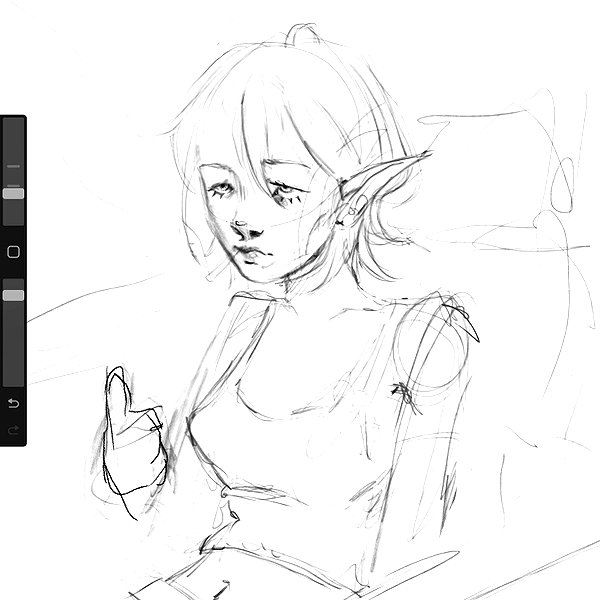The image size is (600, 600).
Task: Click the brush size slider handle
Action: 13,194
